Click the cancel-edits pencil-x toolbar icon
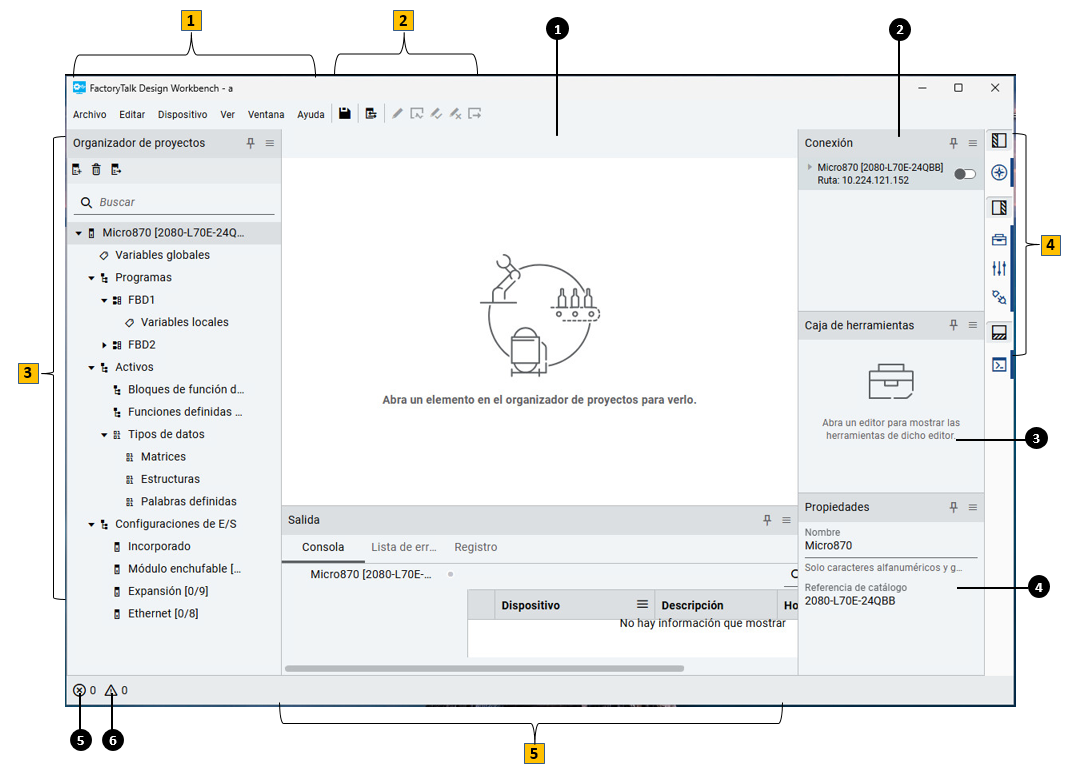 (455, 113)
